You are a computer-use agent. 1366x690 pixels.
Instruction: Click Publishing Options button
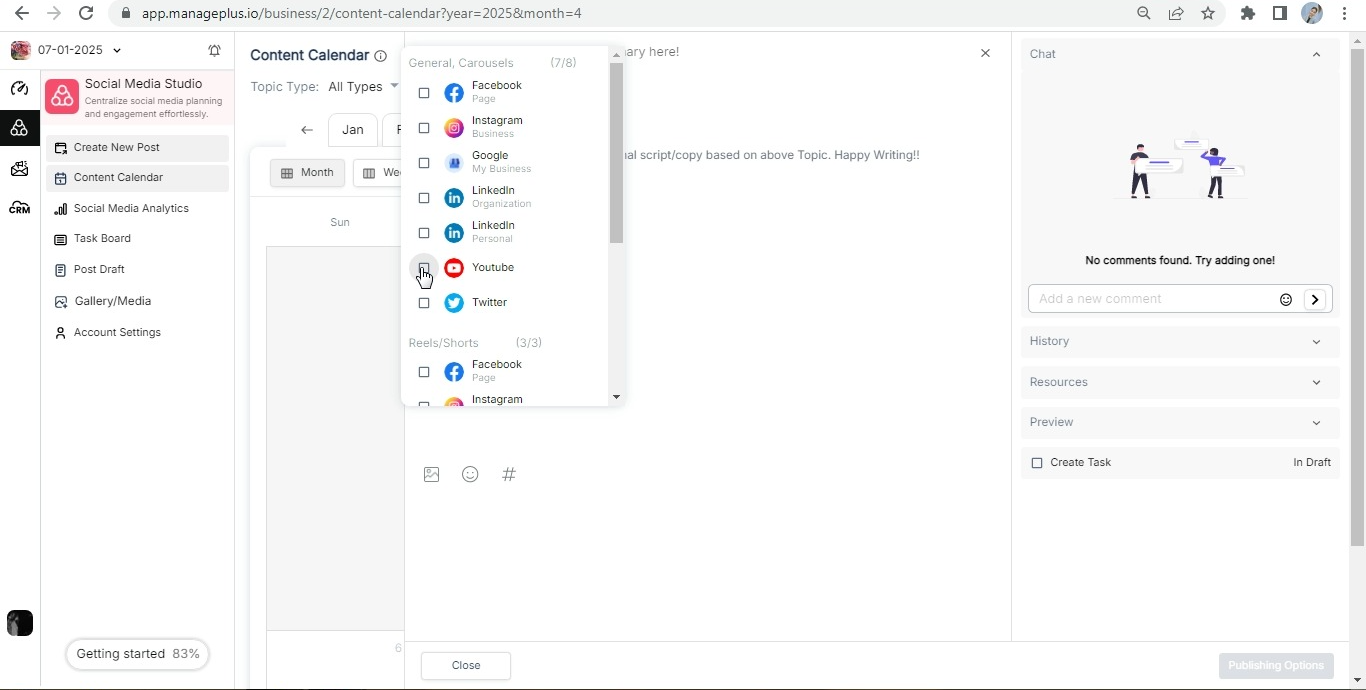point(1276,666)
